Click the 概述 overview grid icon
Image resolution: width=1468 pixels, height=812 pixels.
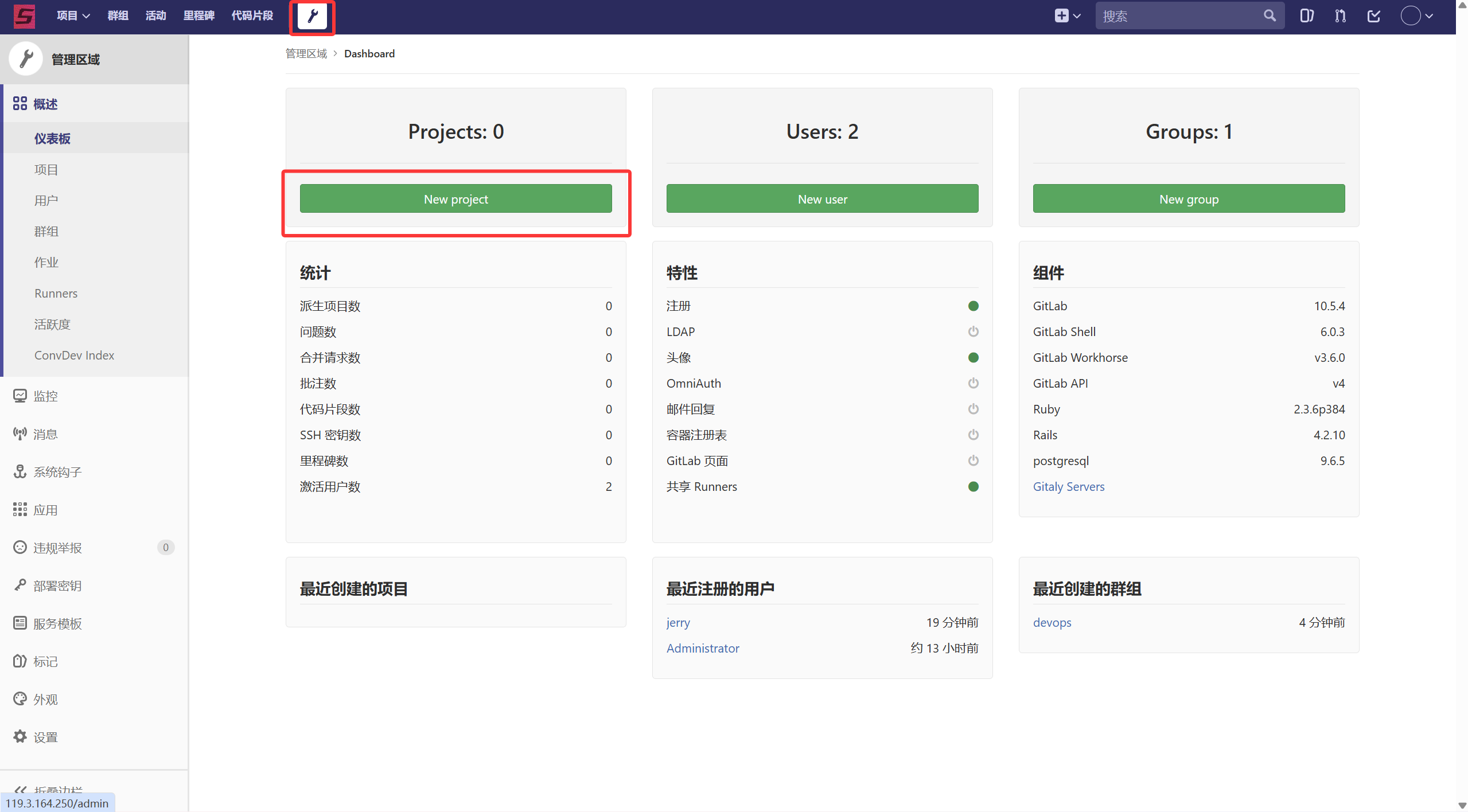click(20, 104)
